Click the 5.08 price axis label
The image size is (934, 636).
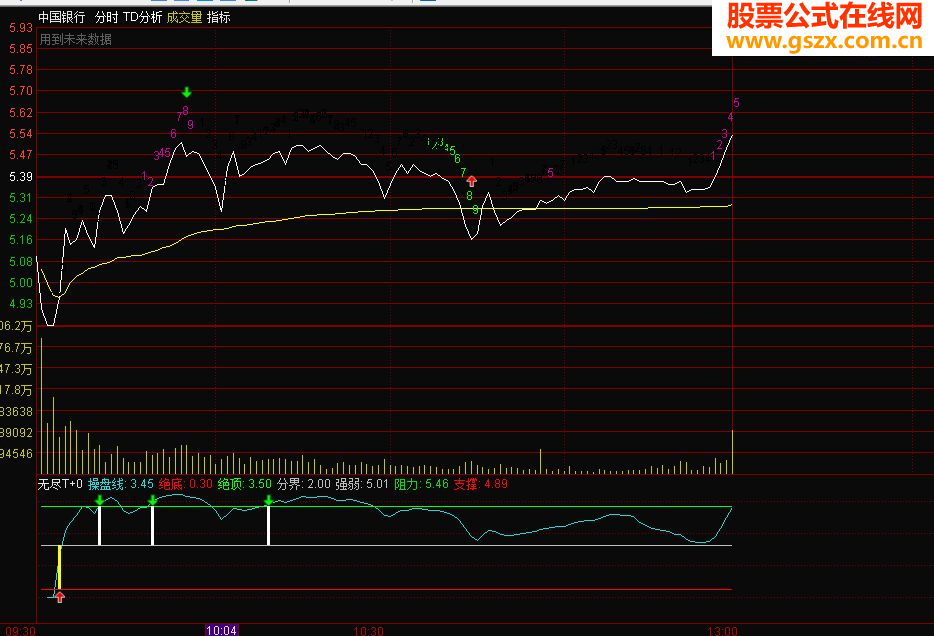pos(21,261)
